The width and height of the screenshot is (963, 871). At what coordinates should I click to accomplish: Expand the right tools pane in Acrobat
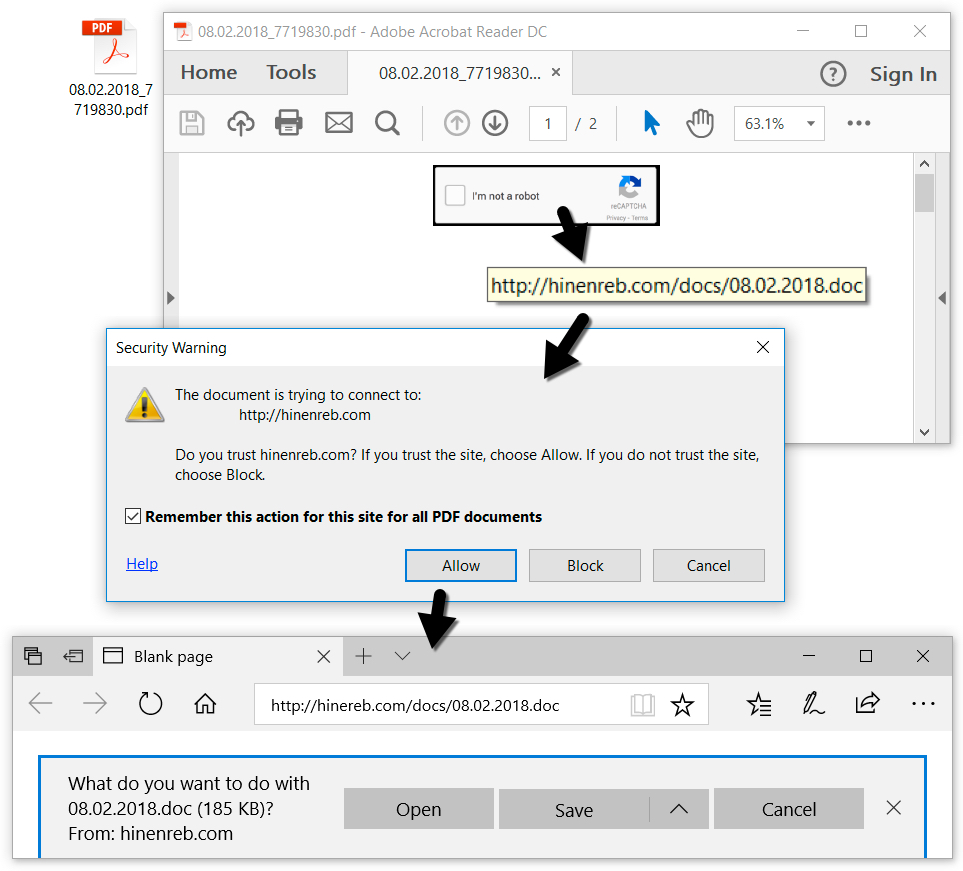click(x=942, y=298)
